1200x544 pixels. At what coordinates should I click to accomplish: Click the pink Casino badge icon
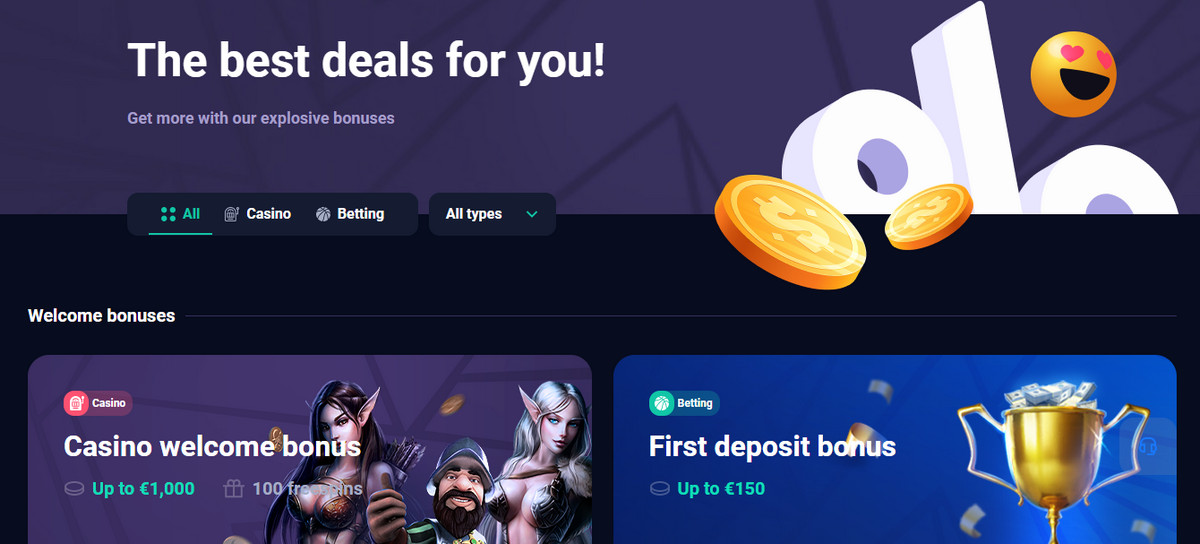[x=76, y=403]
